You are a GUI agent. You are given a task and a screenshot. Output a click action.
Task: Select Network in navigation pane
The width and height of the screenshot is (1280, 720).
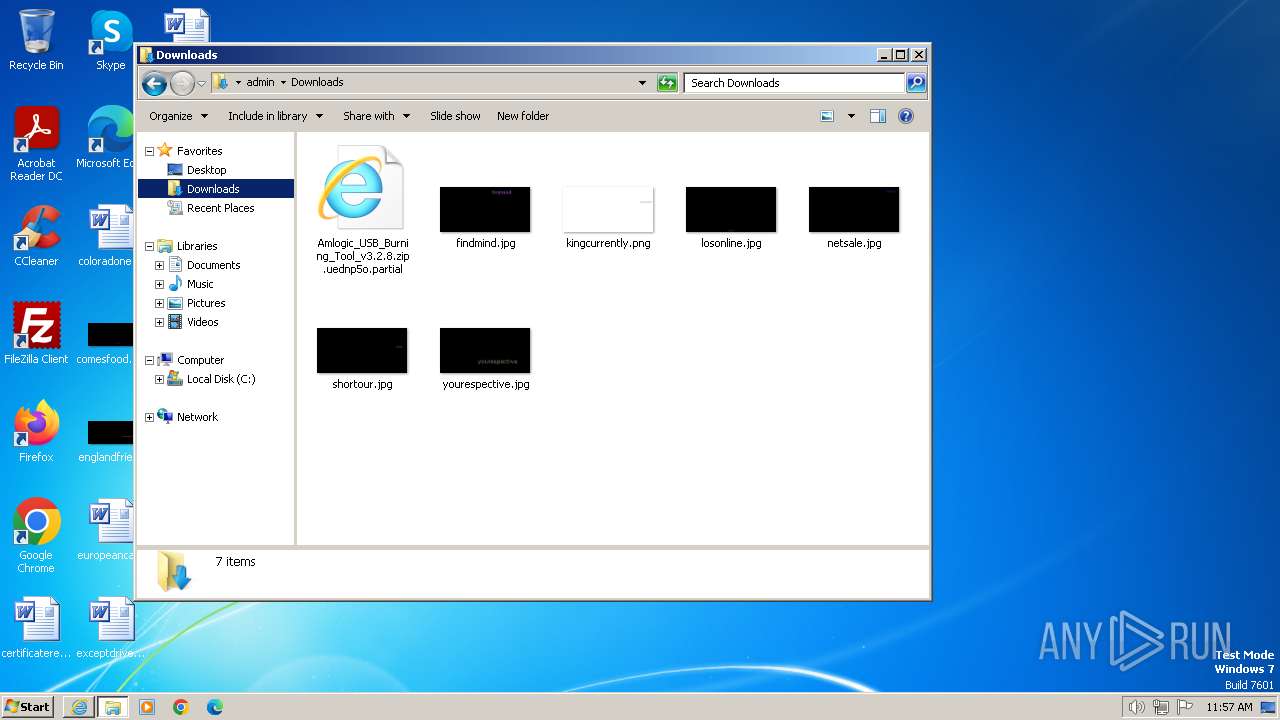tap(197, 417)
